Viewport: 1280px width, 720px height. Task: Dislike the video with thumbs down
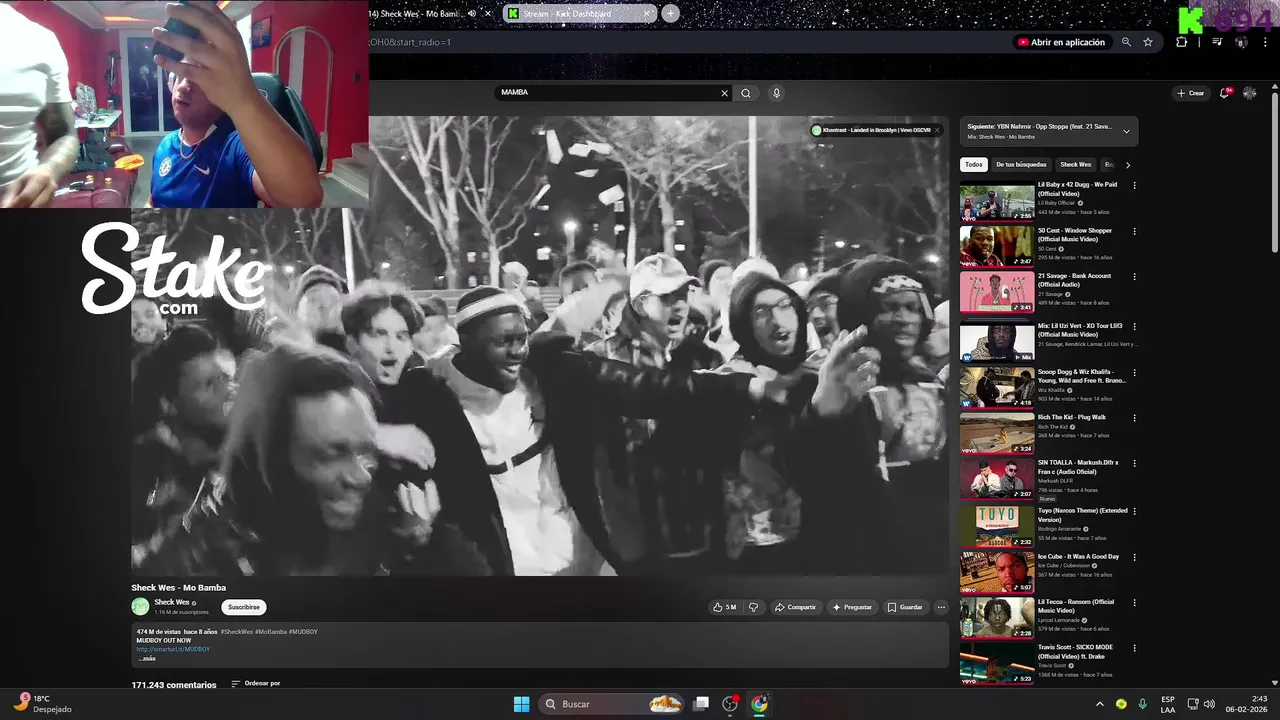click(753, 607)
